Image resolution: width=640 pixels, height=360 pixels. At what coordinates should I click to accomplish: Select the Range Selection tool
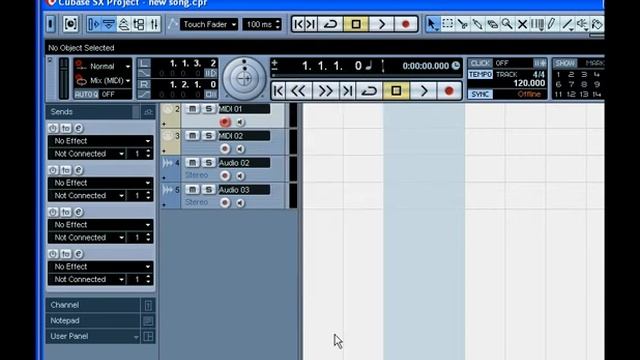(448, 24)
